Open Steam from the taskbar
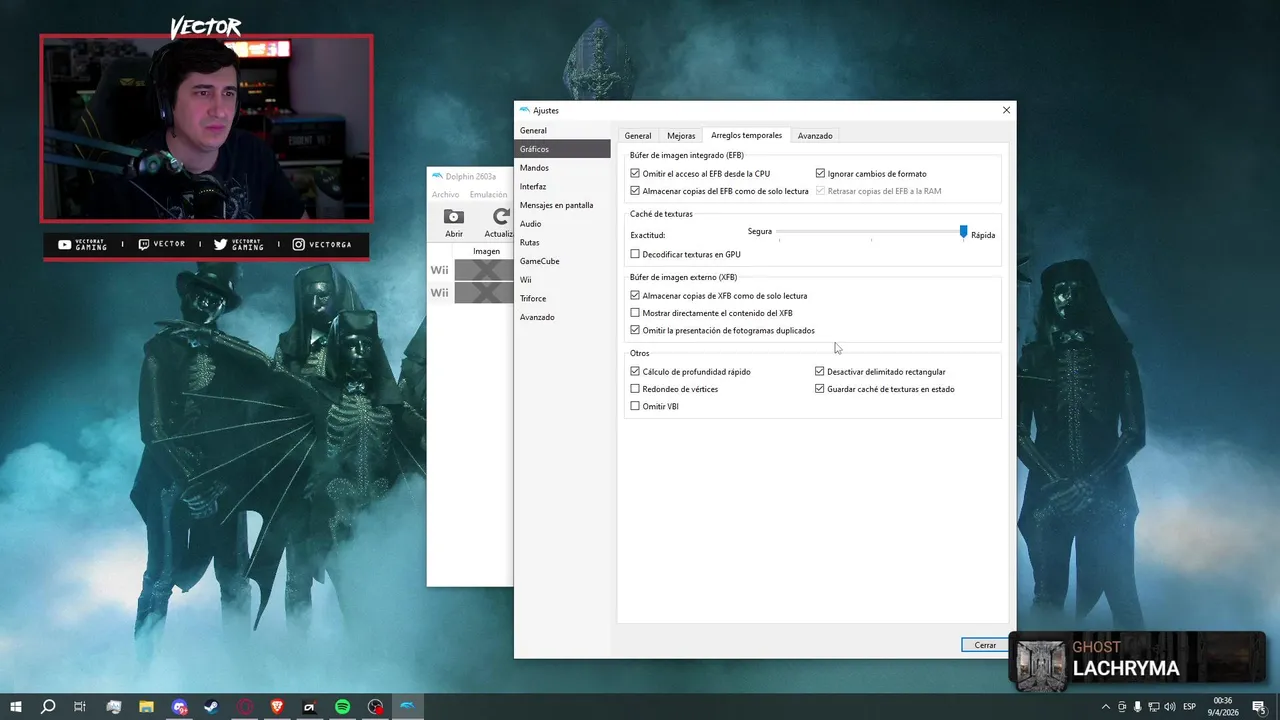This screenshot has width=1280, height=720. (212, 707)
